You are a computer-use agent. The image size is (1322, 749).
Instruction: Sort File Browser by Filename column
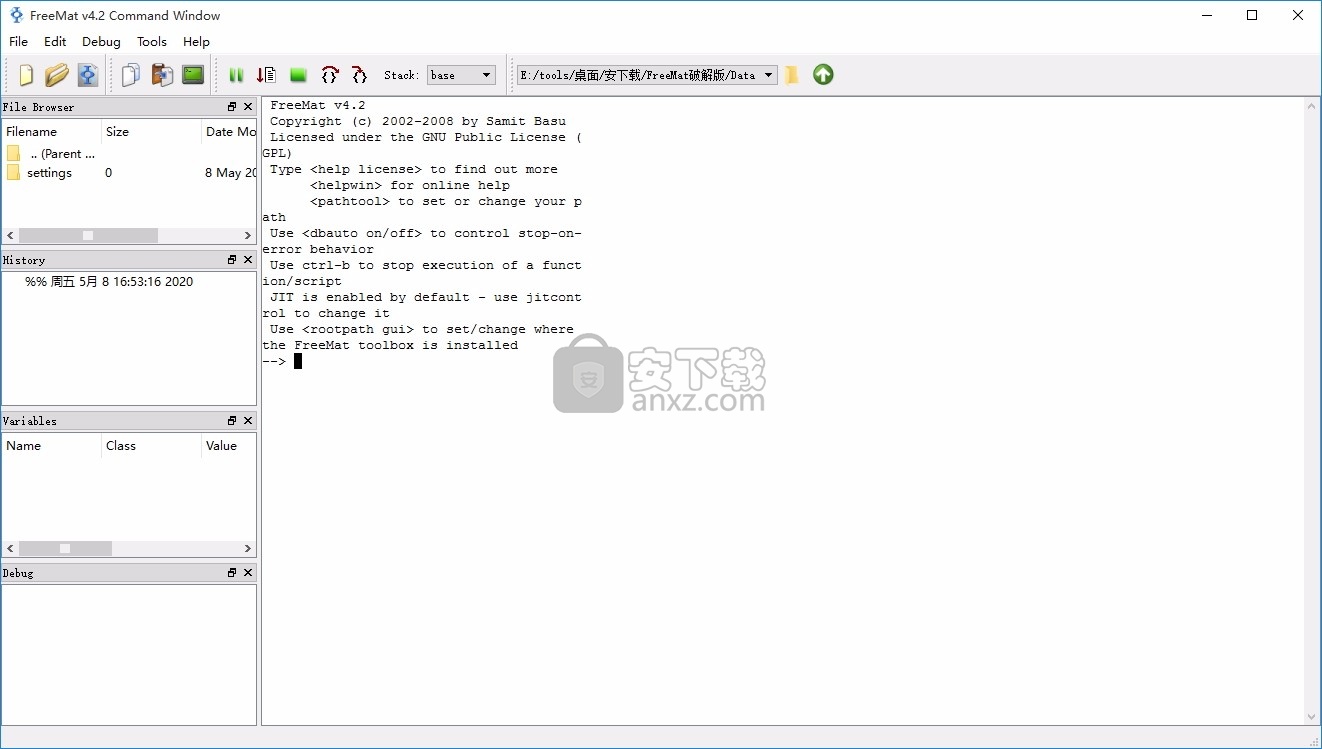[x=52, y=131]
